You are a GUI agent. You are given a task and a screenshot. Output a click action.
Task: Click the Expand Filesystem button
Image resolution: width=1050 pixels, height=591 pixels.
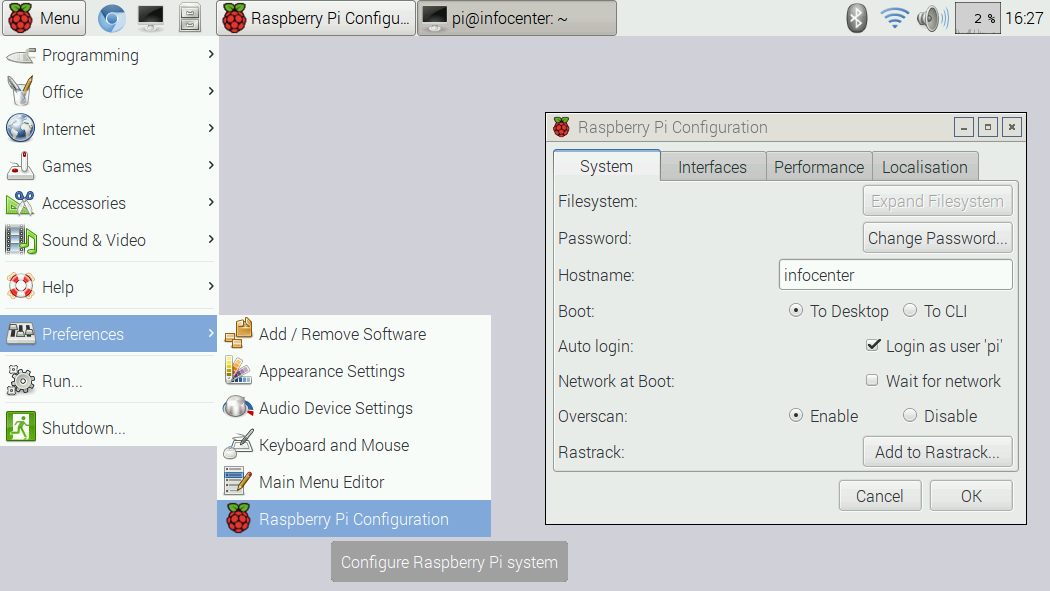pyautogui.click(x=937, y=201)
